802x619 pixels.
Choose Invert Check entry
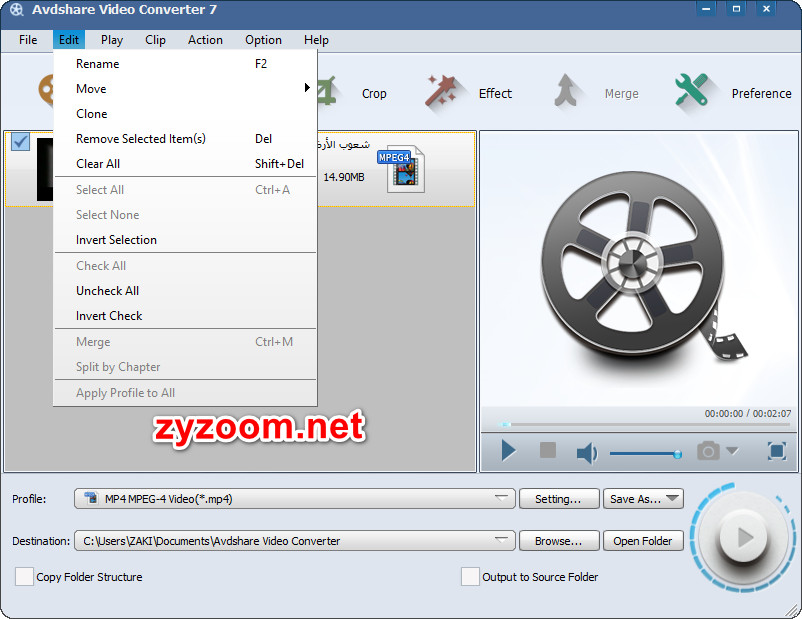(185, 316)
